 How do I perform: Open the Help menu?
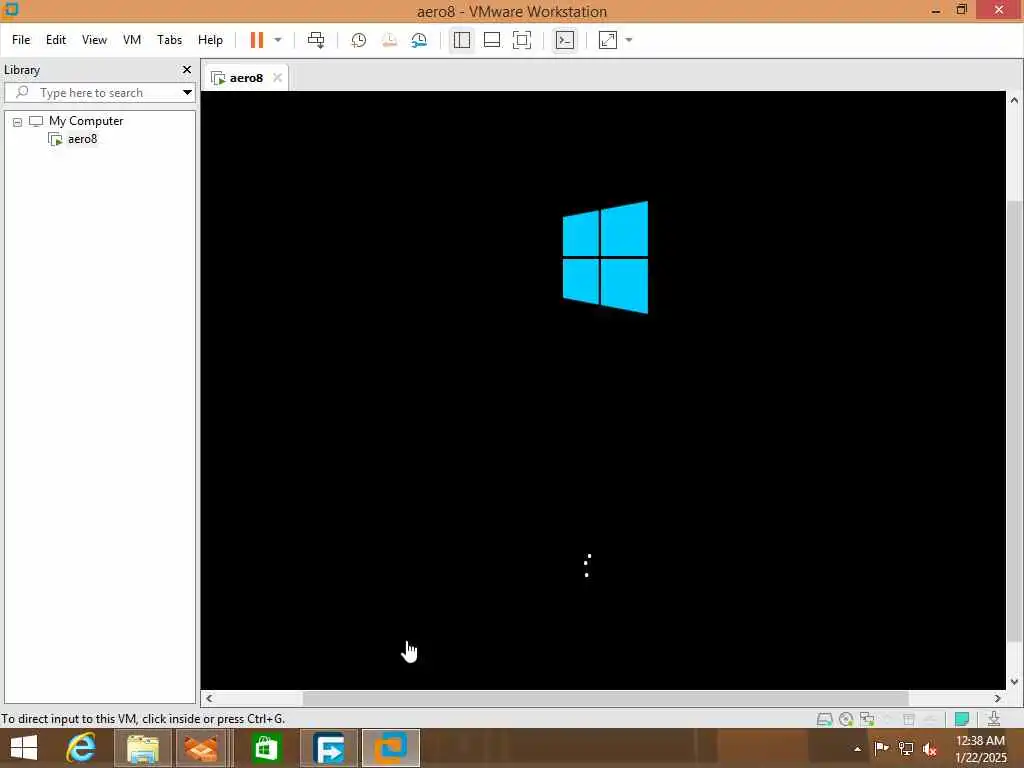pos(210,40)
